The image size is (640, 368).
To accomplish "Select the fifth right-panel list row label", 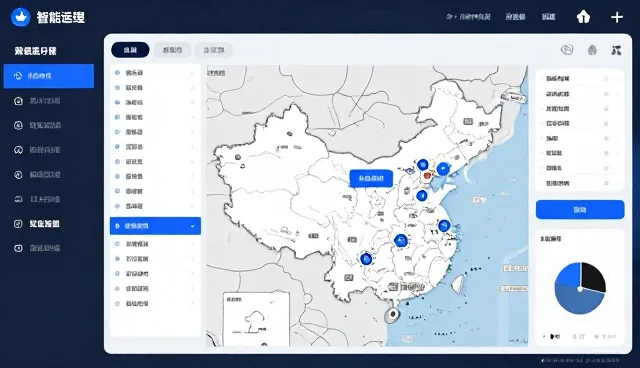I will (x=552, y=138).
